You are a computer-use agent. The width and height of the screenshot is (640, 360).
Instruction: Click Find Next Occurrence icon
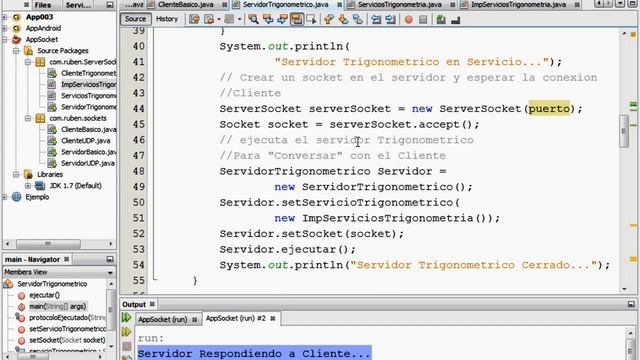pos(282,19)
